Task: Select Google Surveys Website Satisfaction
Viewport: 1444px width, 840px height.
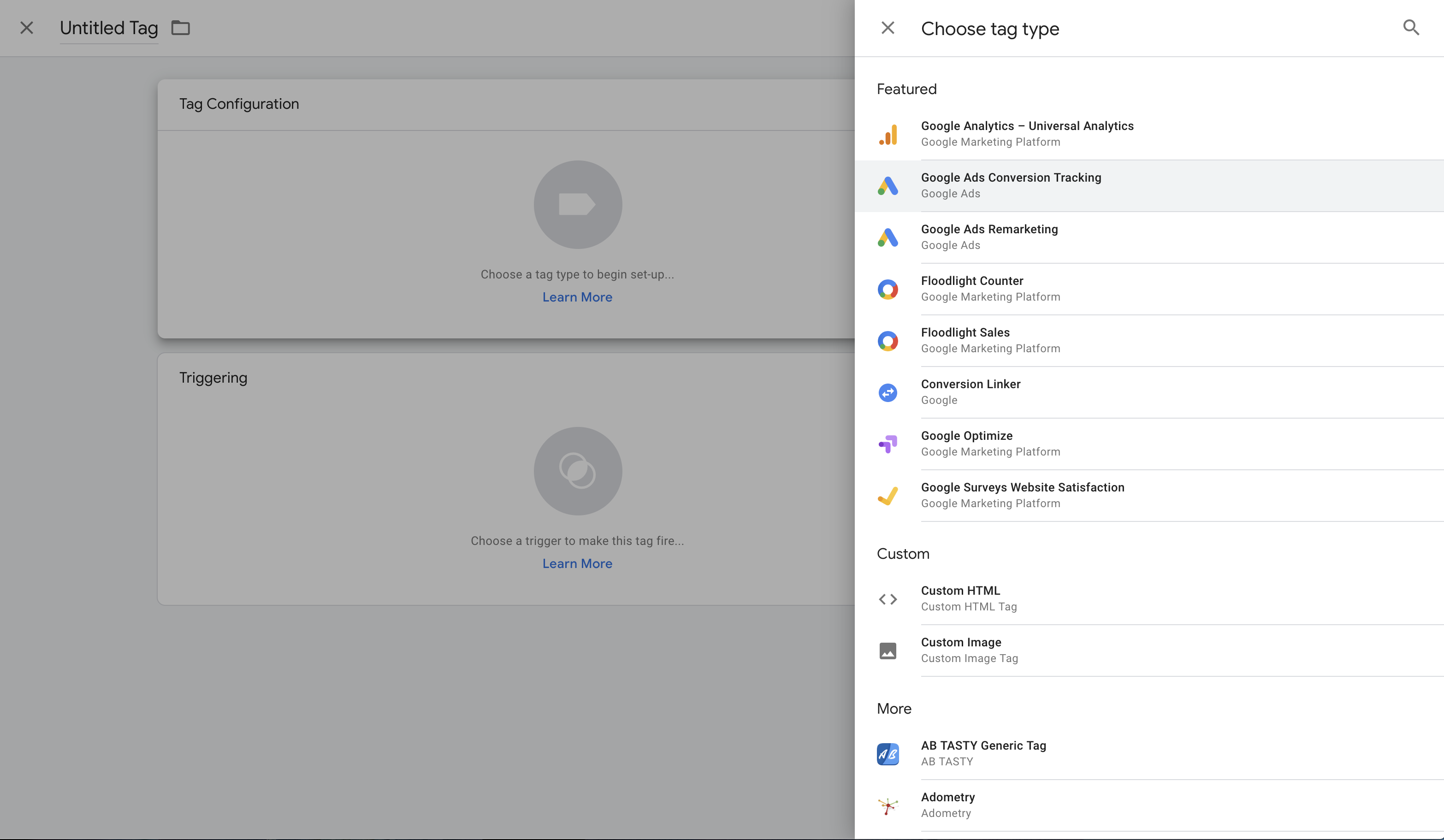Action: [x=1149, y=496]
